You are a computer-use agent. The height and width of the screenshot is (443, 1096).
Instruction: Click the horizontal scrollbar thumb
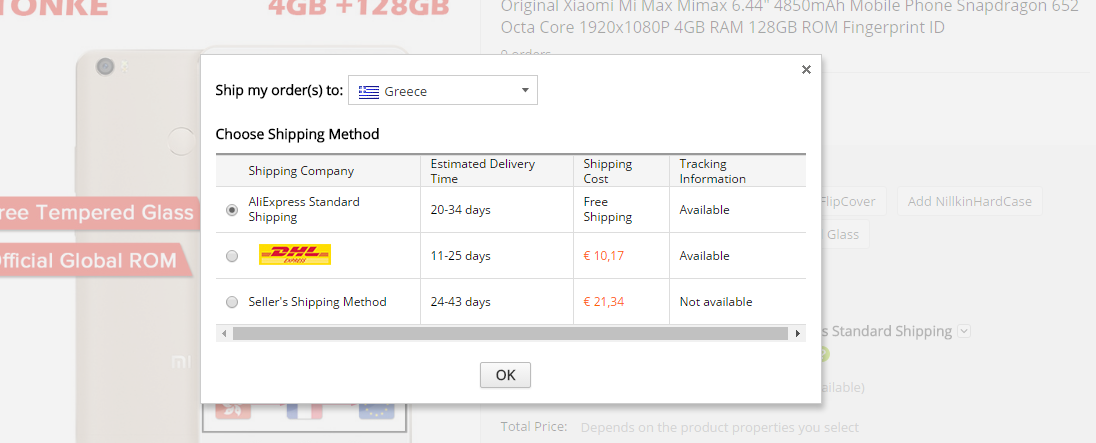pos(510,333)
